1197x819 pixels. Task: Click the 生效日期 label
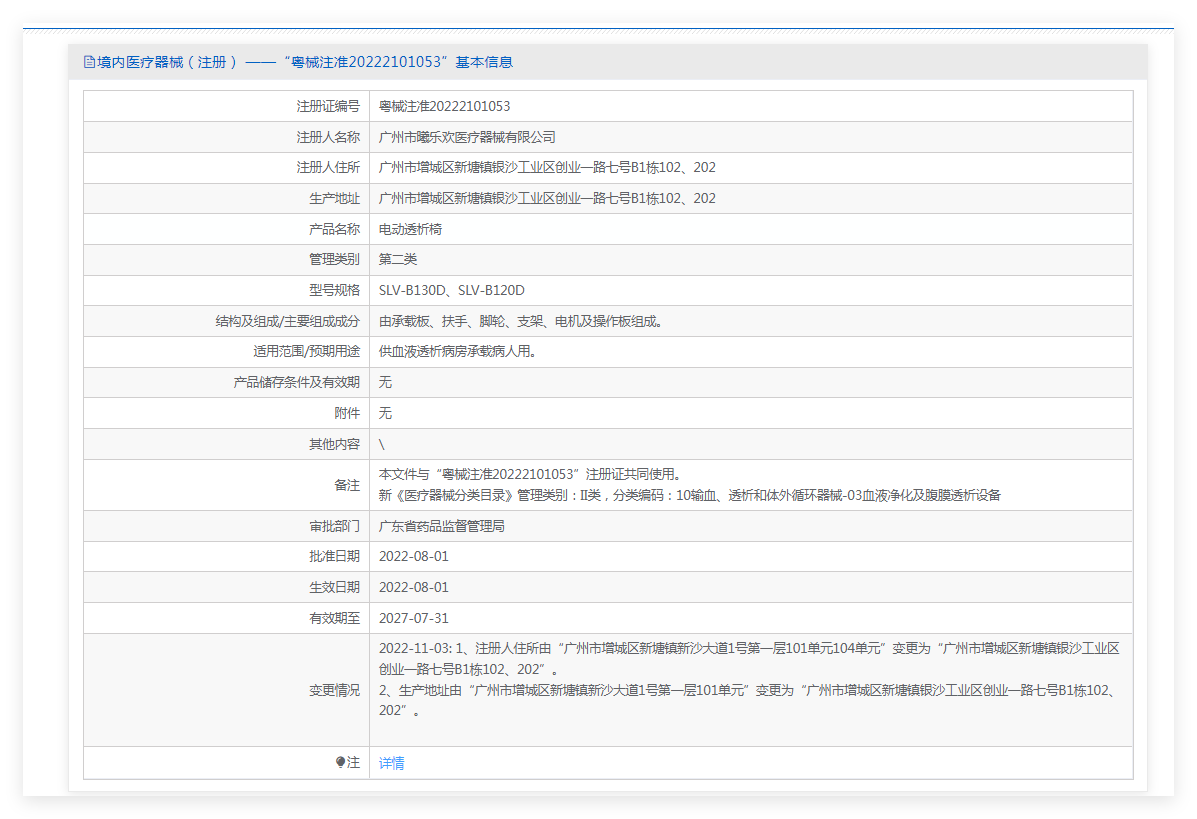tap(334, 588)
